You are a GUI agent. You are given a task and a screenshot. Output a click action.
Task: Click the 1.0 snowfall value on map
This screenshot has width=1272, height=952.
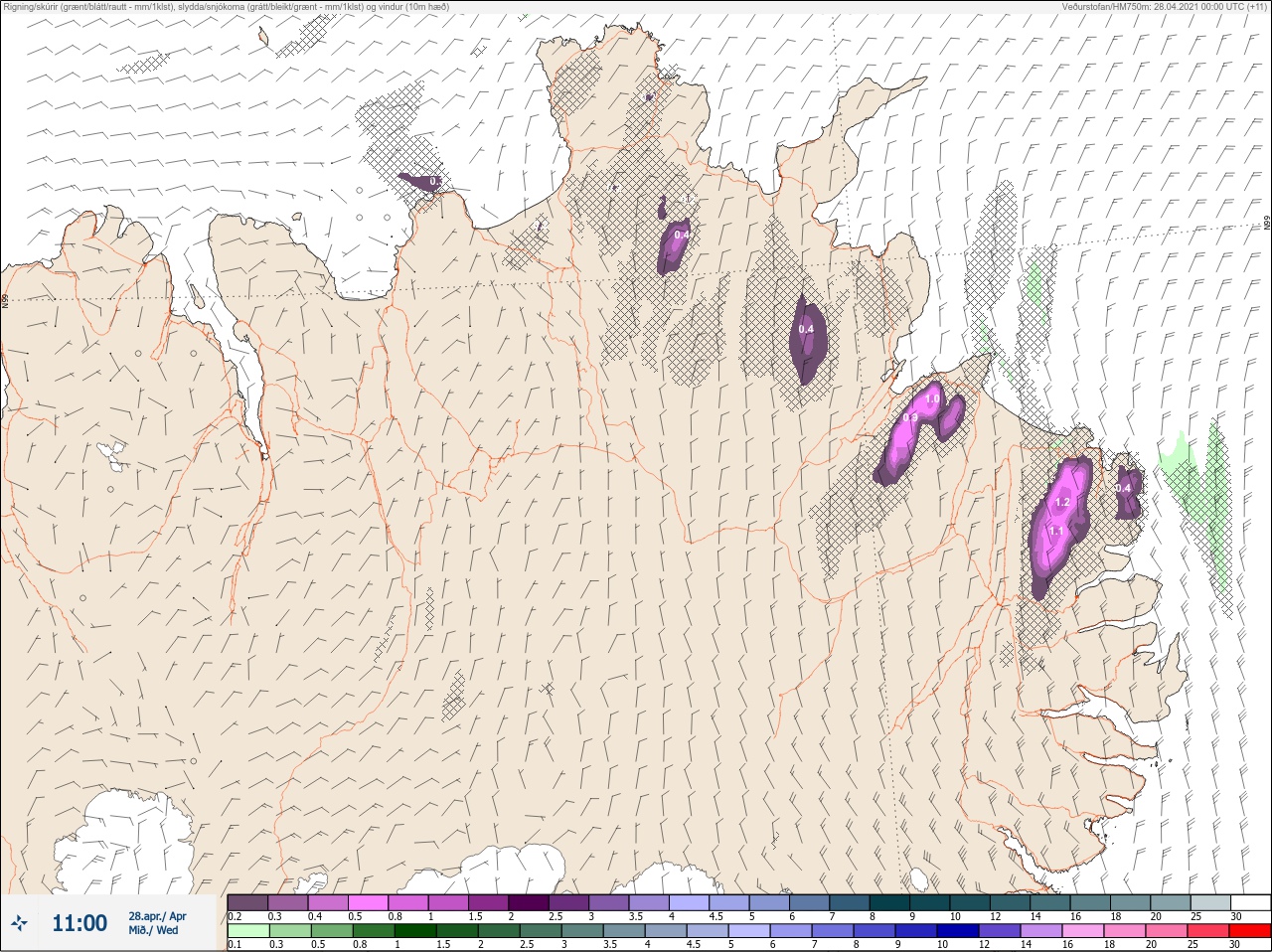[932, 399]
